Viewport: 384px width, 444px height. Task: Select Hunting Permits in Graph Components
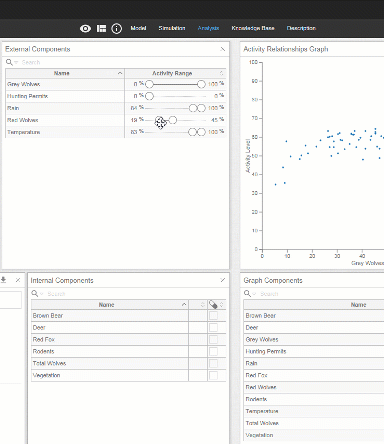314,352
